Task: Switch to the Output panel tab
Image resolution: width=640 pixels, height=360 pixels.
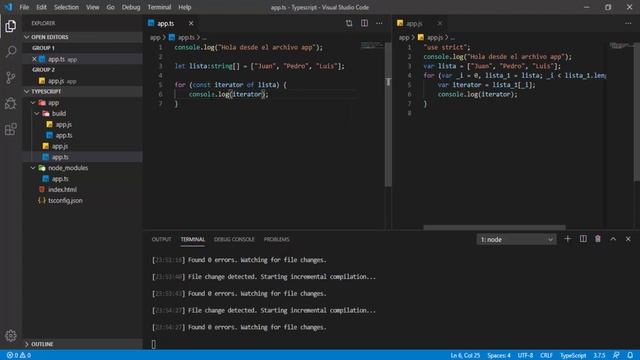Action: 162,240
